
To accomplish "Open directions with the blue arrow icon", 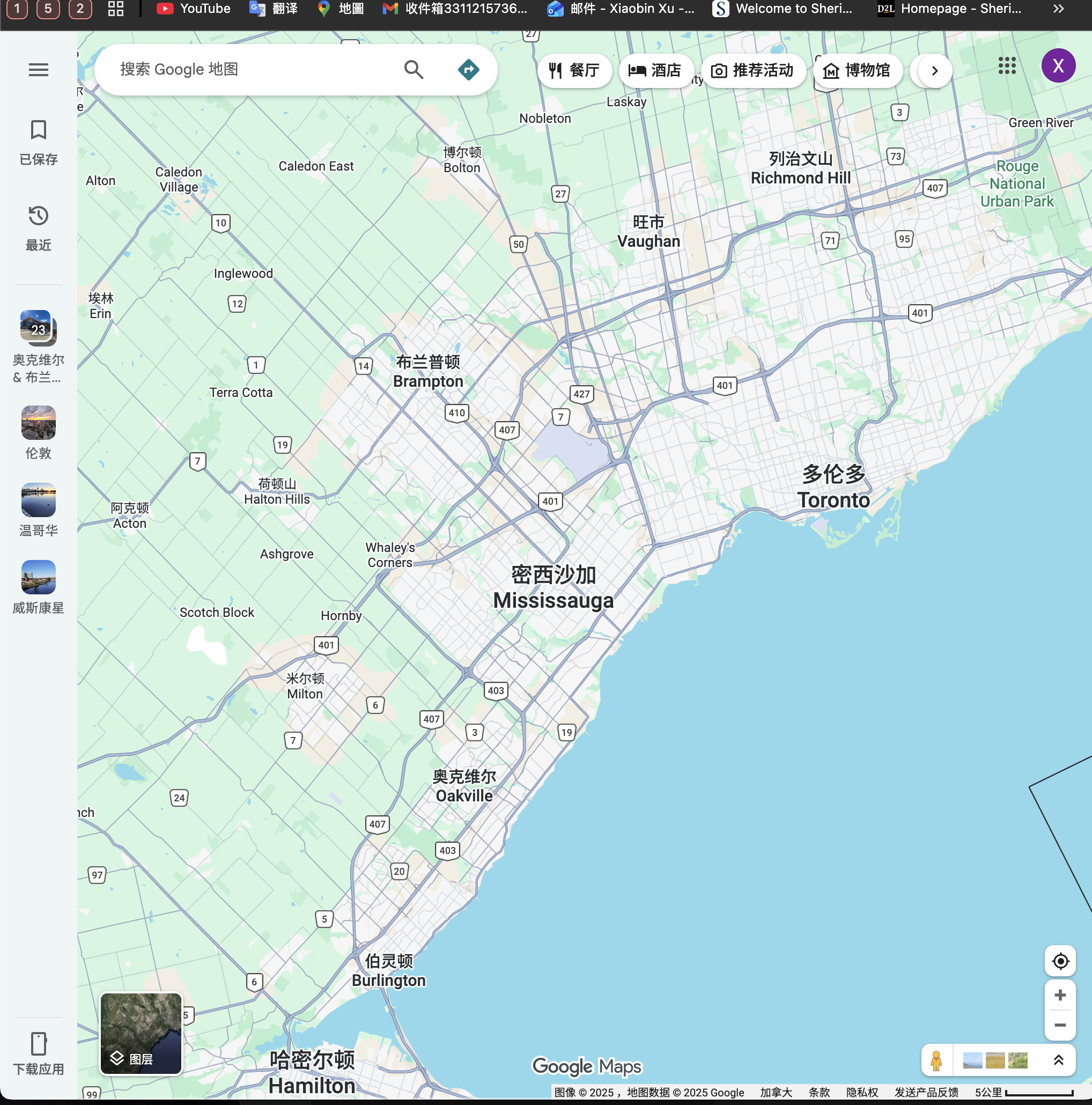I will [468, 70].
